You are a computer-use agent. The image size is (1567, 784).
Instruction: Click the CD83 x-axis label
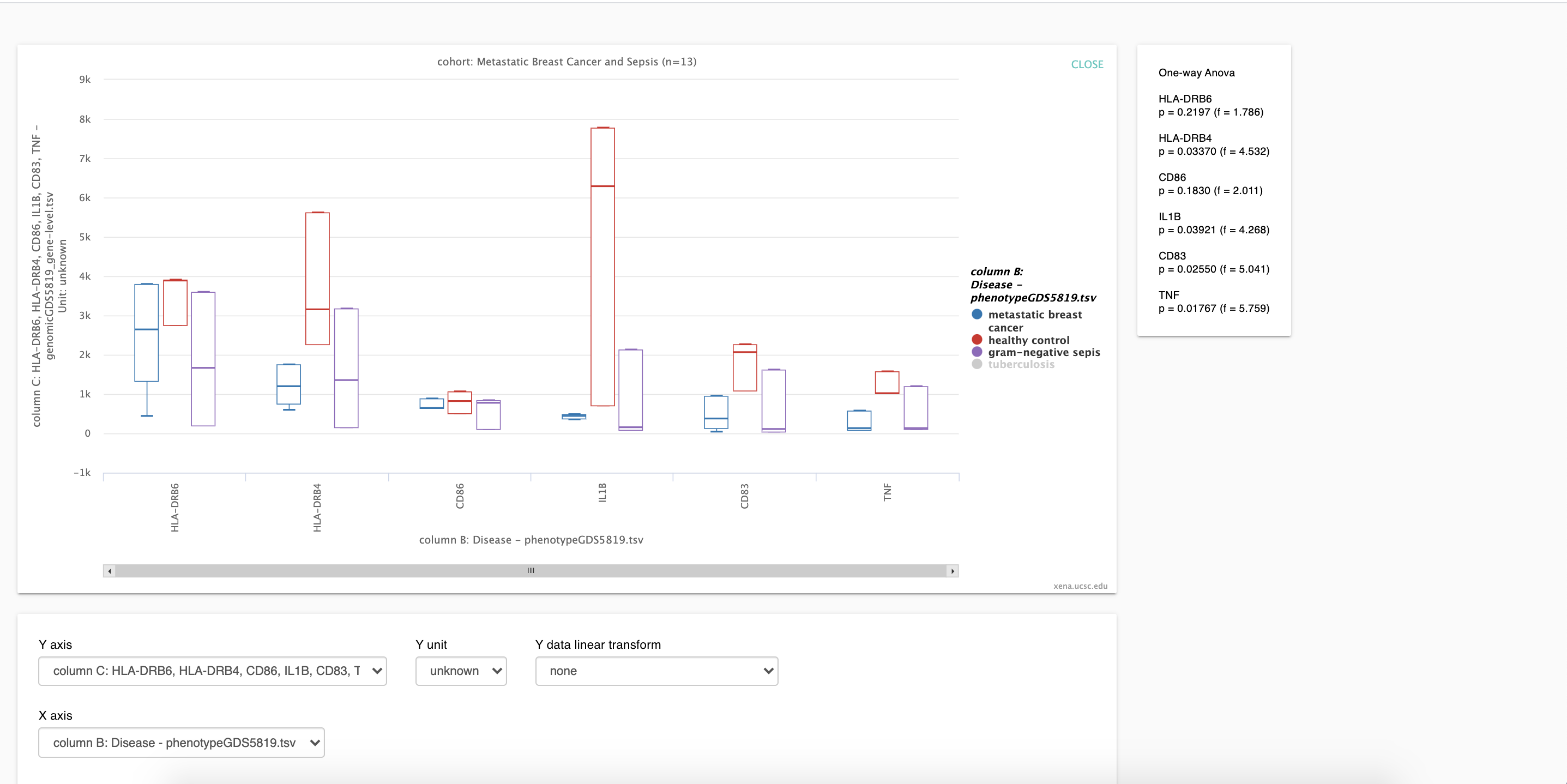(x=745, y=496)
